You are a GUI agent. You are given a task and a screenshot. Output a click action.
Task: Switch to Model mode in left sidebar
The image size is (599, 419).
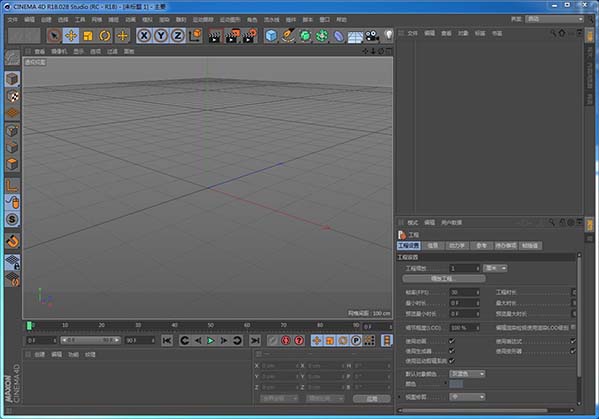[x=13, y=79]
